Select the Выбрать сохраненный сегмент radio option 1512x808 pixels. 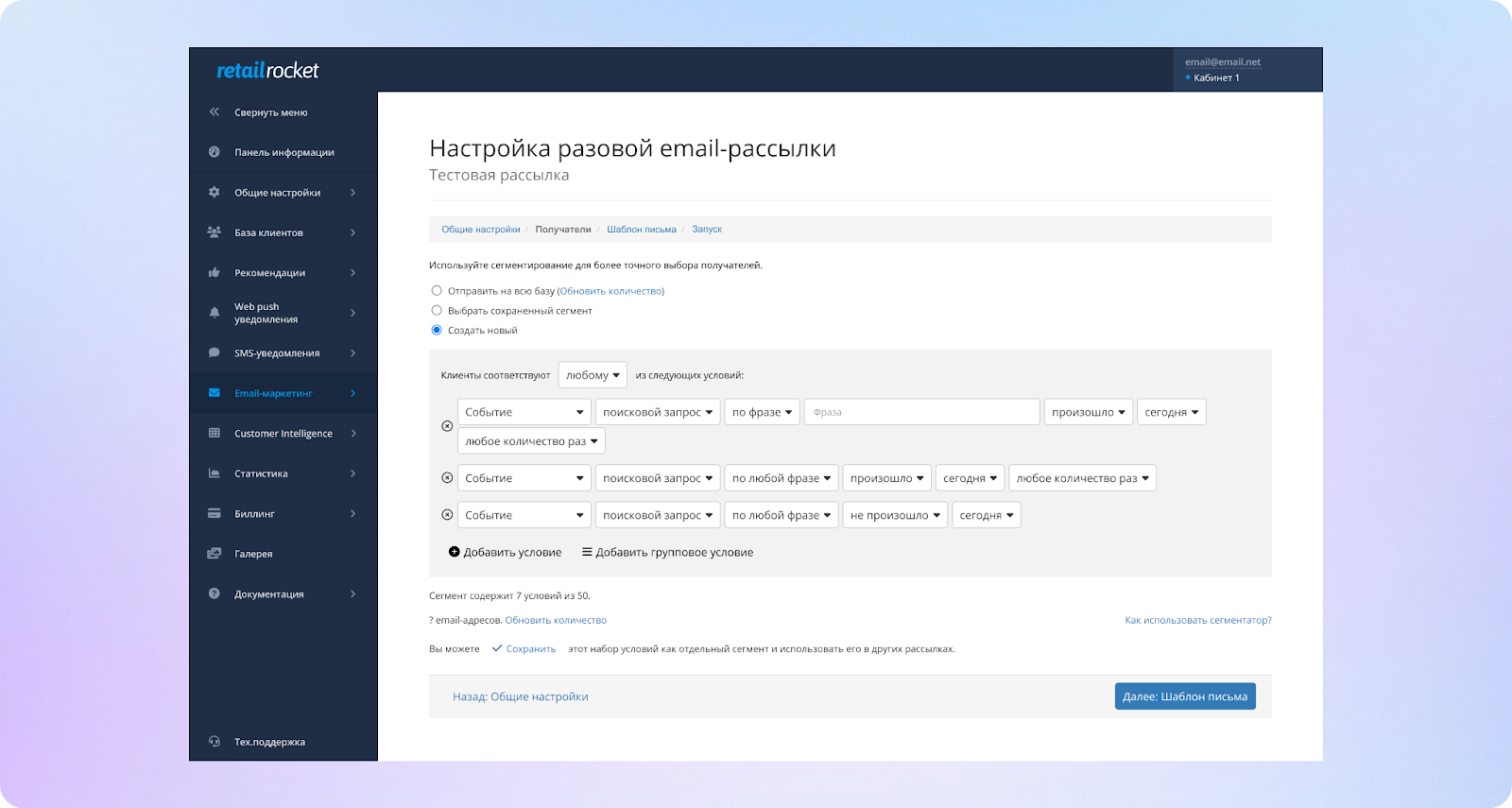click(x=437, y=310)
